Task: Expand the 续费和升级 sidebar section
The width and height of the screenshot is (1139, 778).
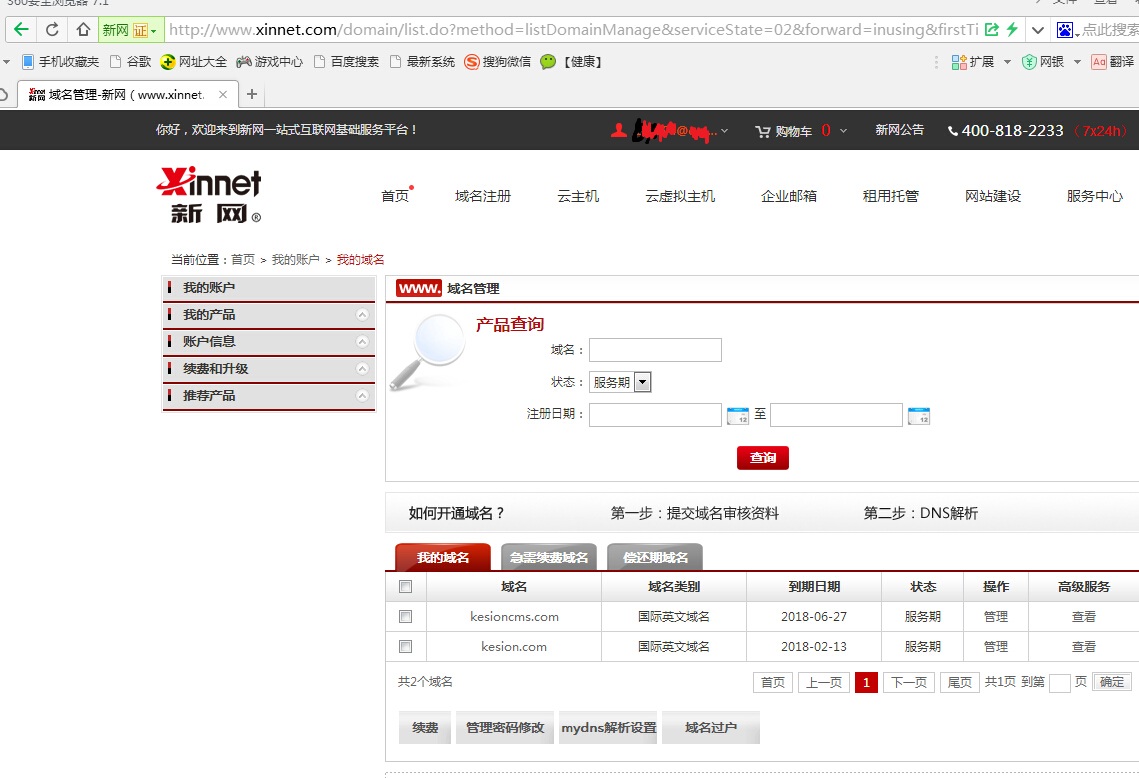Action: (362, 368)
